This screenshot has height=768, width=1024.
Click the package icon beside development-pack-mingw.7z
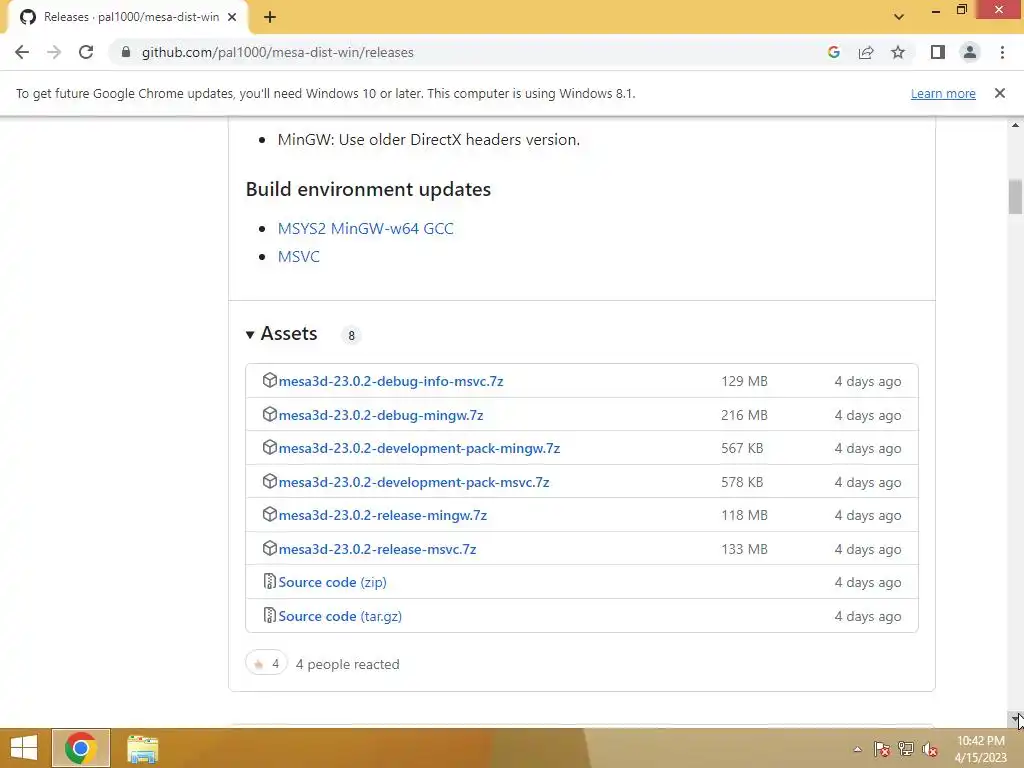270,447
